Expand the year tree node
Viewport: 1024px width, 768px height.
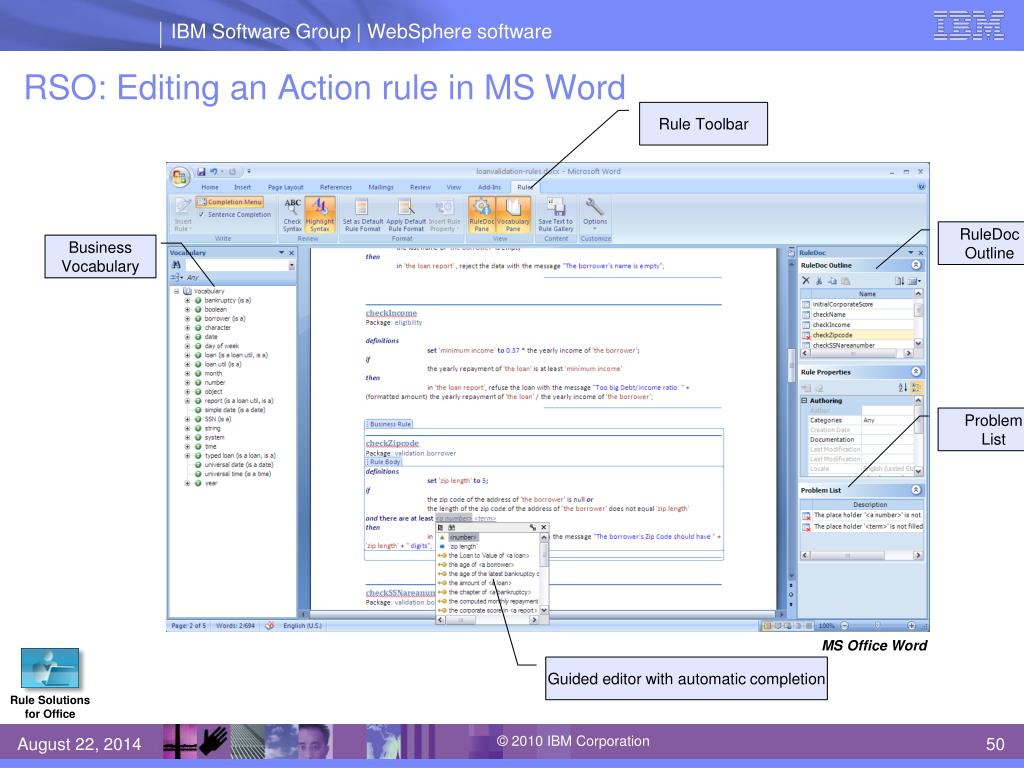(x=187, y=483)
